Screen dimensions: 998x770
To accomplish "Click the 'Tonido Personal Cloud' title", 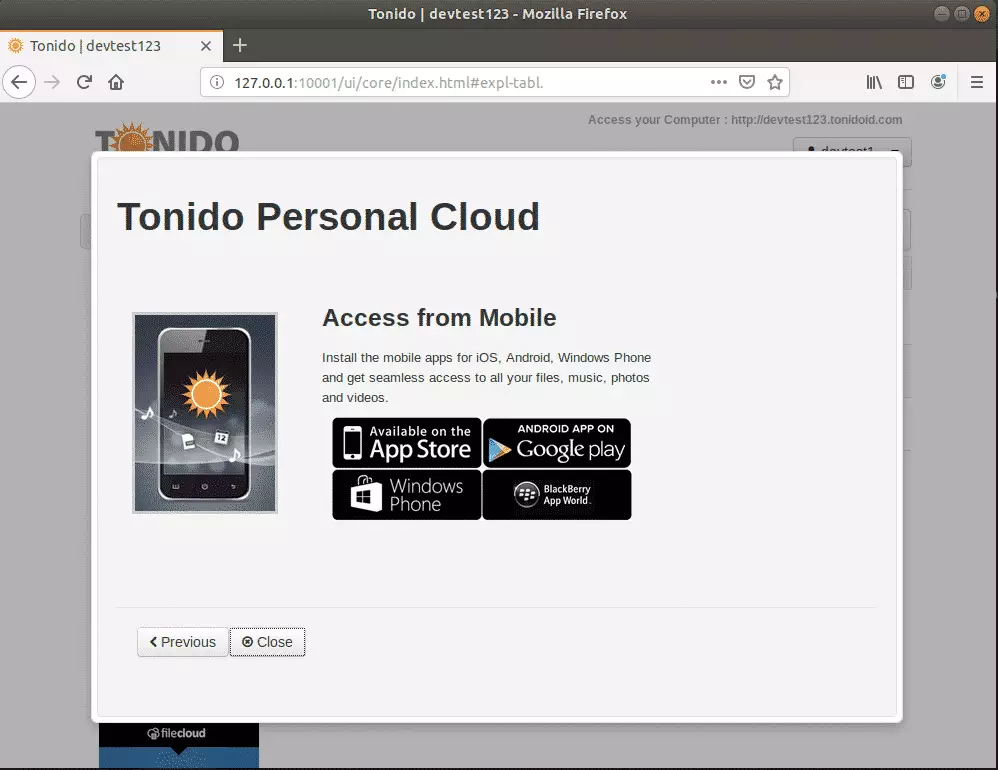I will 328,216.
